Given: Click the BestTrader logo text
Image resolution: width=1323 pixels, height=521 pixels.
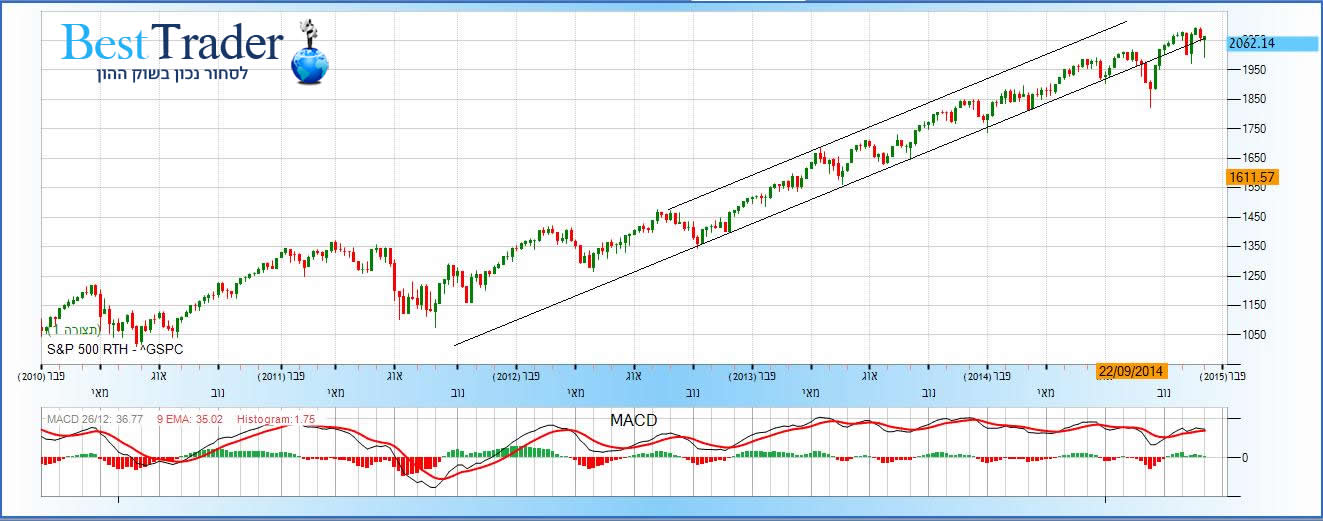Looking at the screenshot, I should coord(172,43).
